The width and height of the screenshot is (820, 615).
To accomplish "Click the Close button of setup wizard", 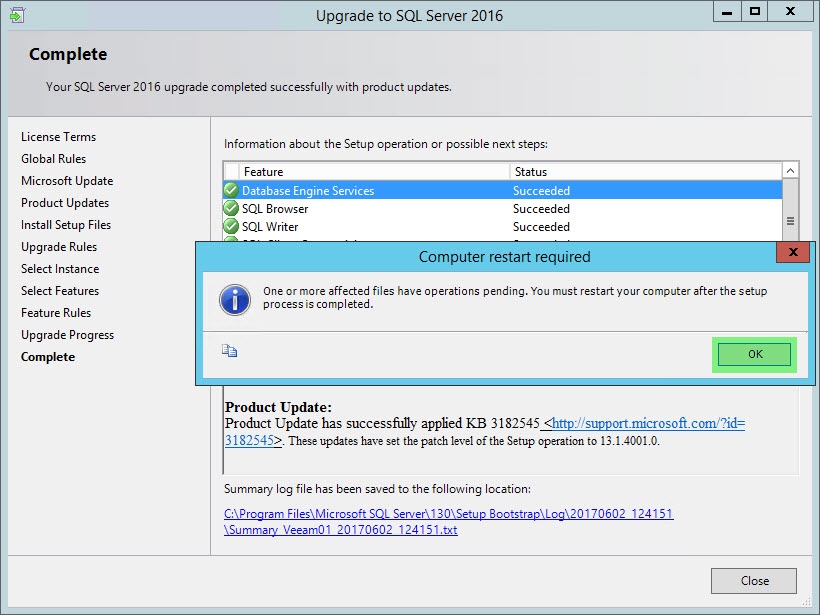I will (754, 580).
